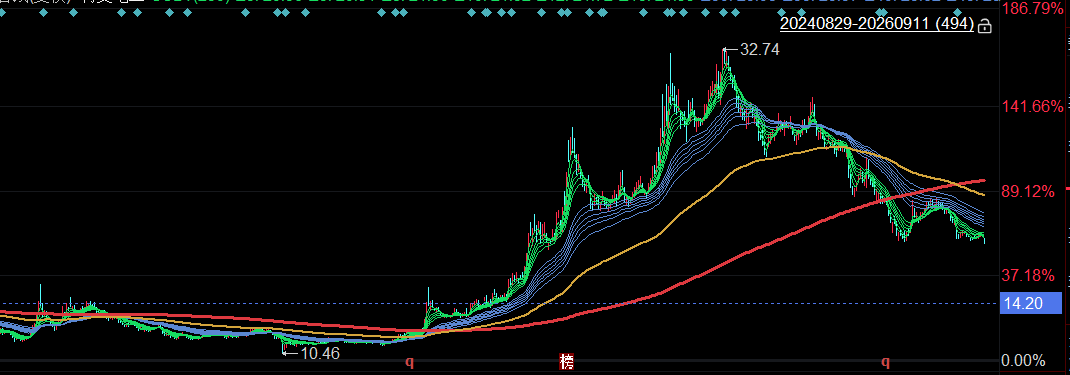Select the 186.79% axis label
The image size is (1070, 375).
pos(1032,9)
